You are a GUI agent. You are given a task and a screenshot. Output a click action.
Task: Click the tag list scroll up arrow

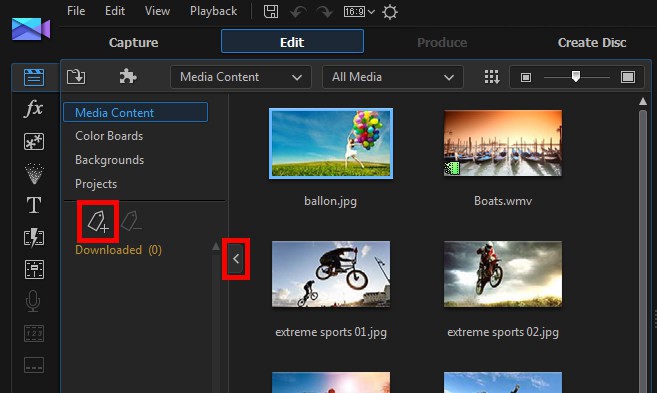click(216, 246)
